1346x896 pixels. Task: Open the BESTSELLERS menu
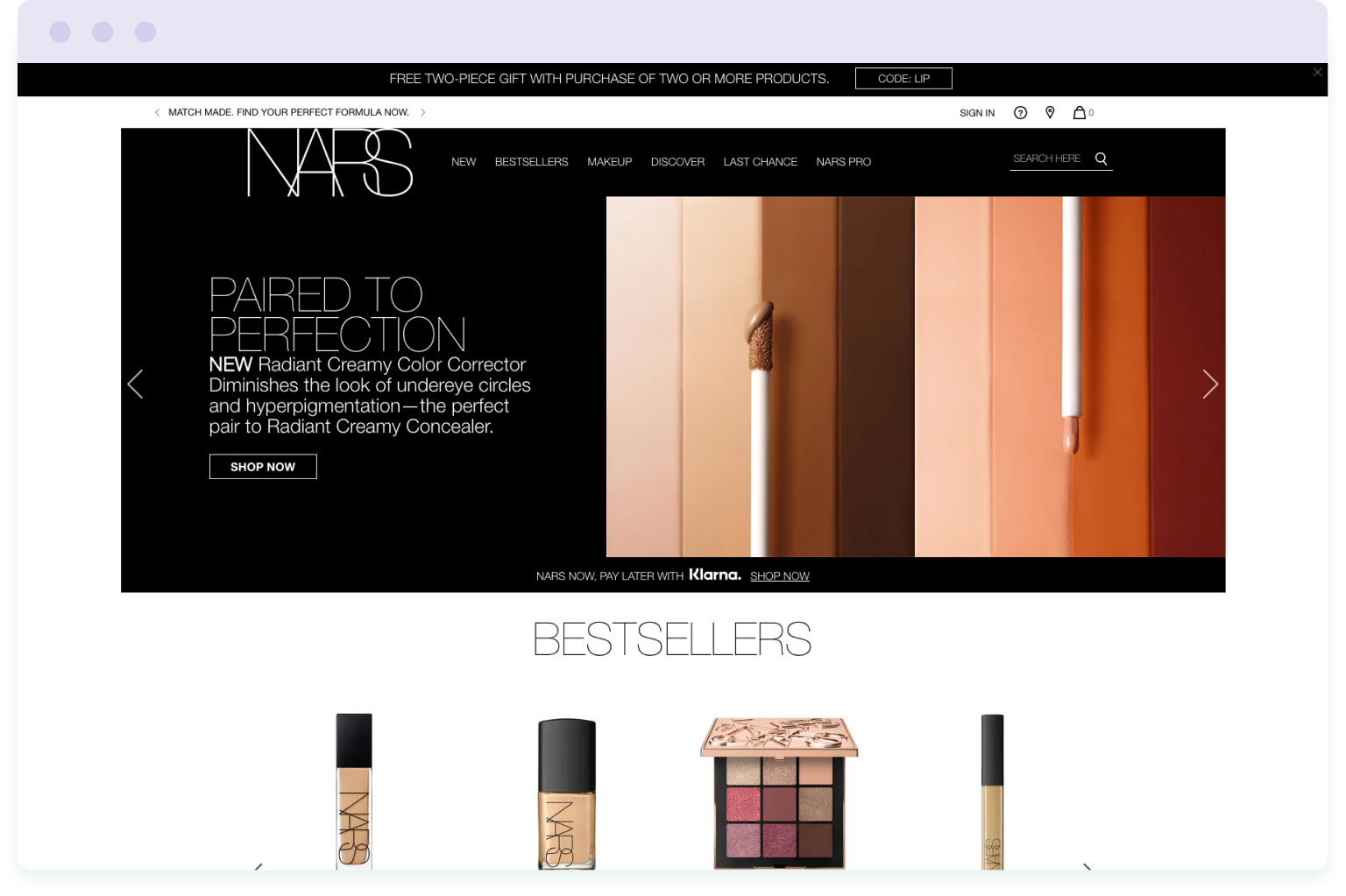click(x=531, y=162)
